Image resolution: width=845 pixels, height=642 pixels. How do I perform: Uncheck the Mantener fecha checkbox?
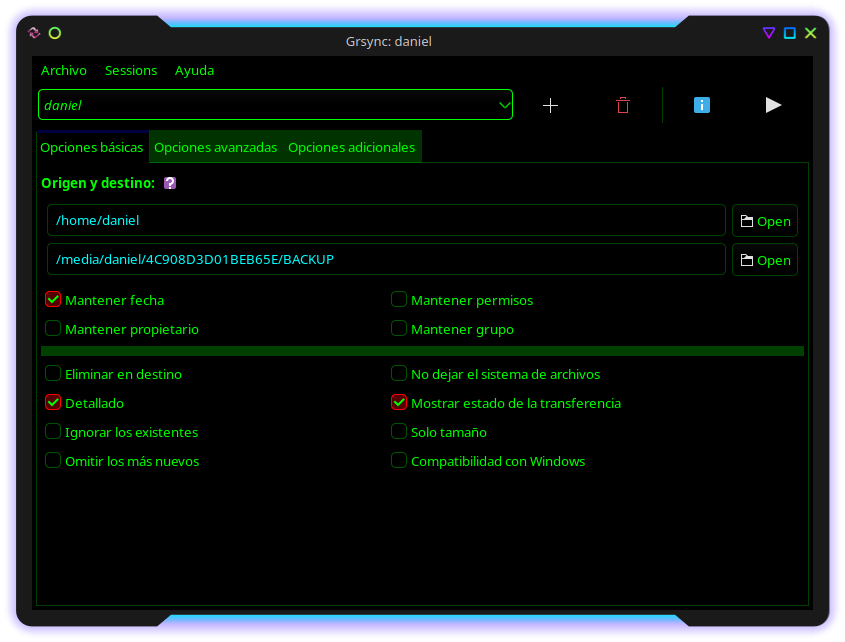click(x=53, y=299)
